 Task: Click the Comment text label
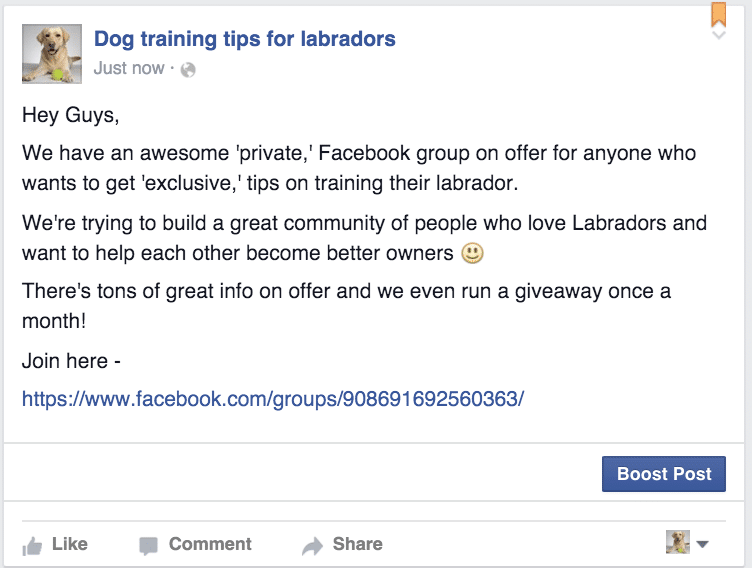pyautogui.click(x=210, y=544)
